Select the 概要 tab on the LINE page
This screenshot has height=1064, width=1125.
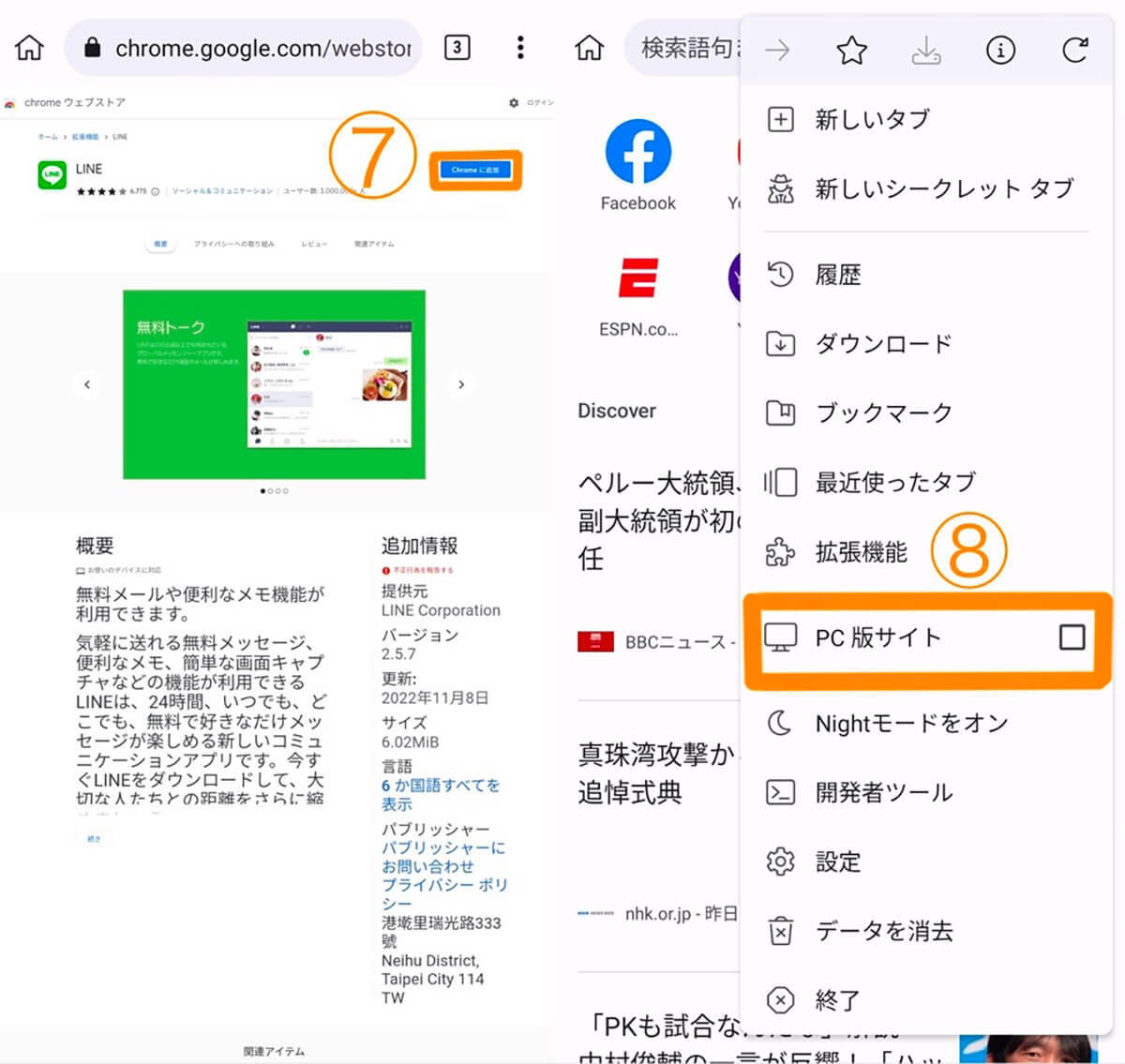[x=160, y=244]
